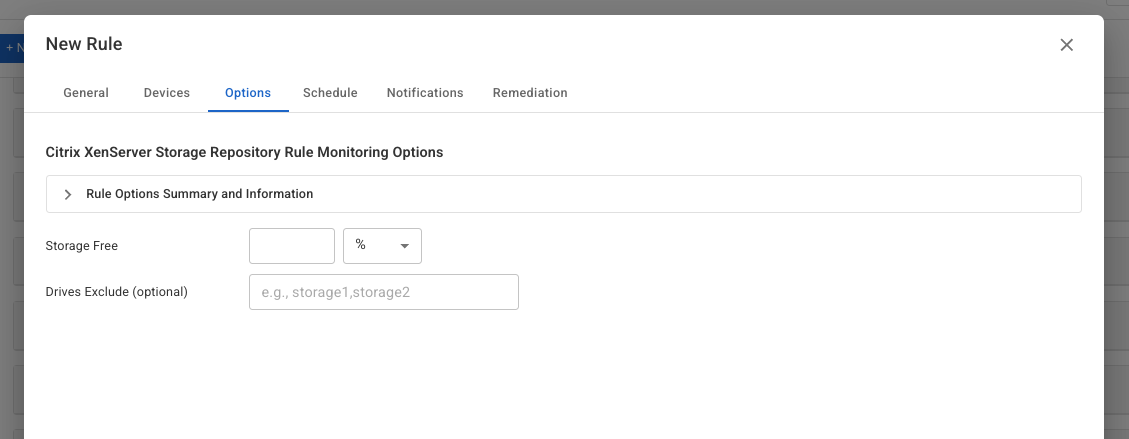
Task: Select the Options tab
Action: (248, 93)
